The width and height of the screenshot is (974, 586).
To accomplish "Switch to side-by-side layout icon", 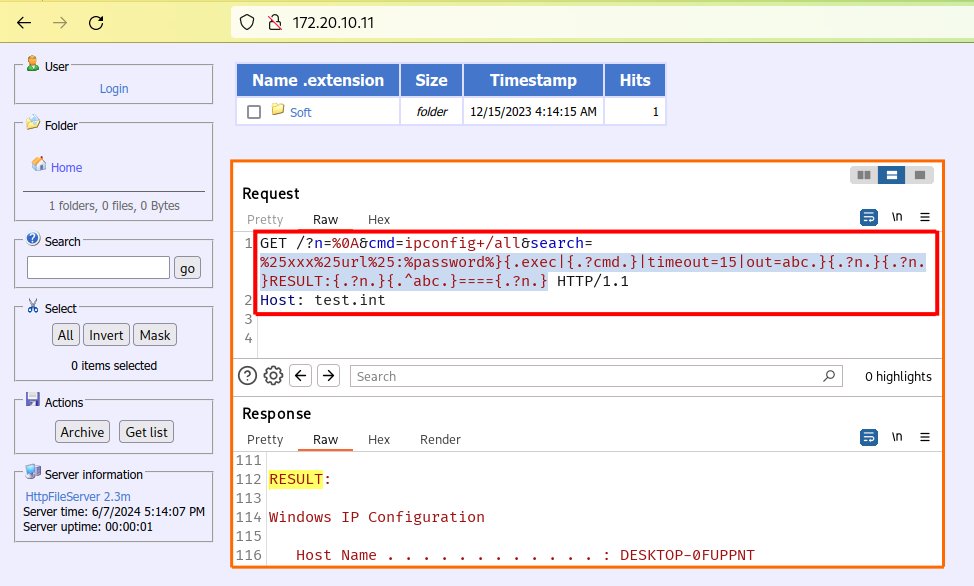I will [864, 175].
